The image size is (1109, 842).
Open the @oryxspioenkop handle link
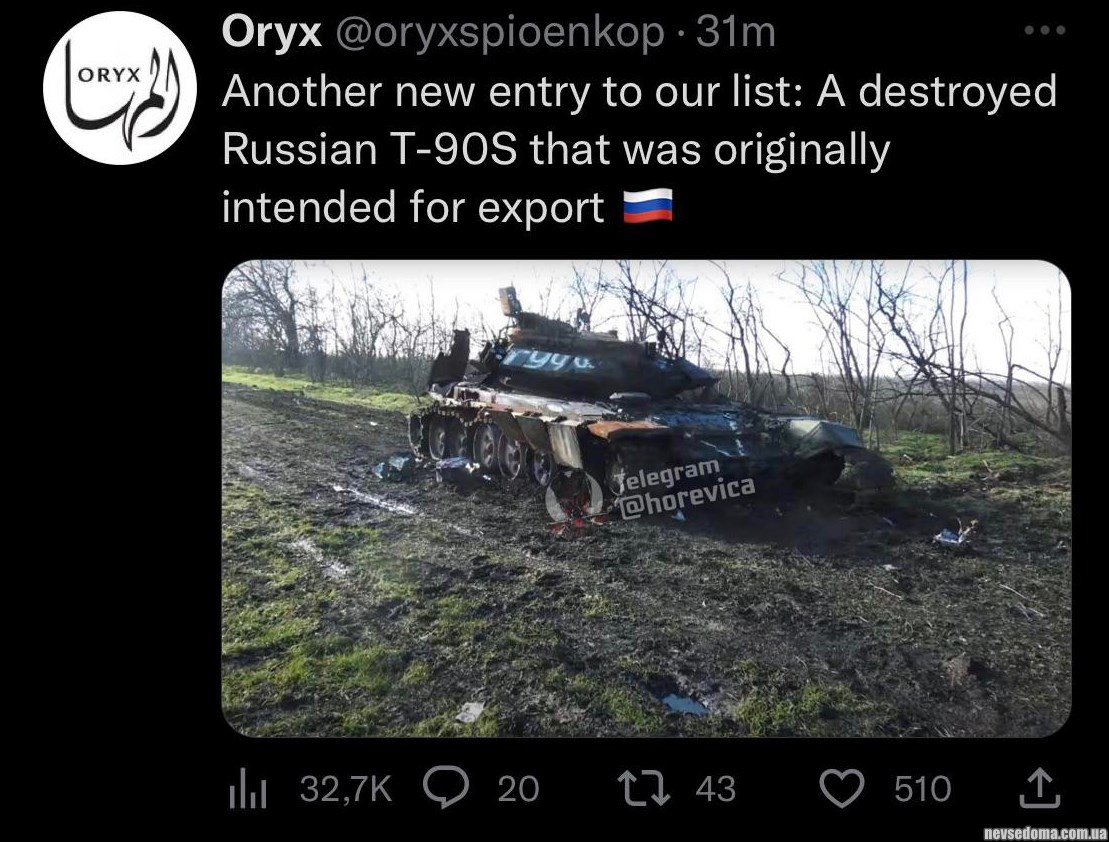(x=499, y=33)
